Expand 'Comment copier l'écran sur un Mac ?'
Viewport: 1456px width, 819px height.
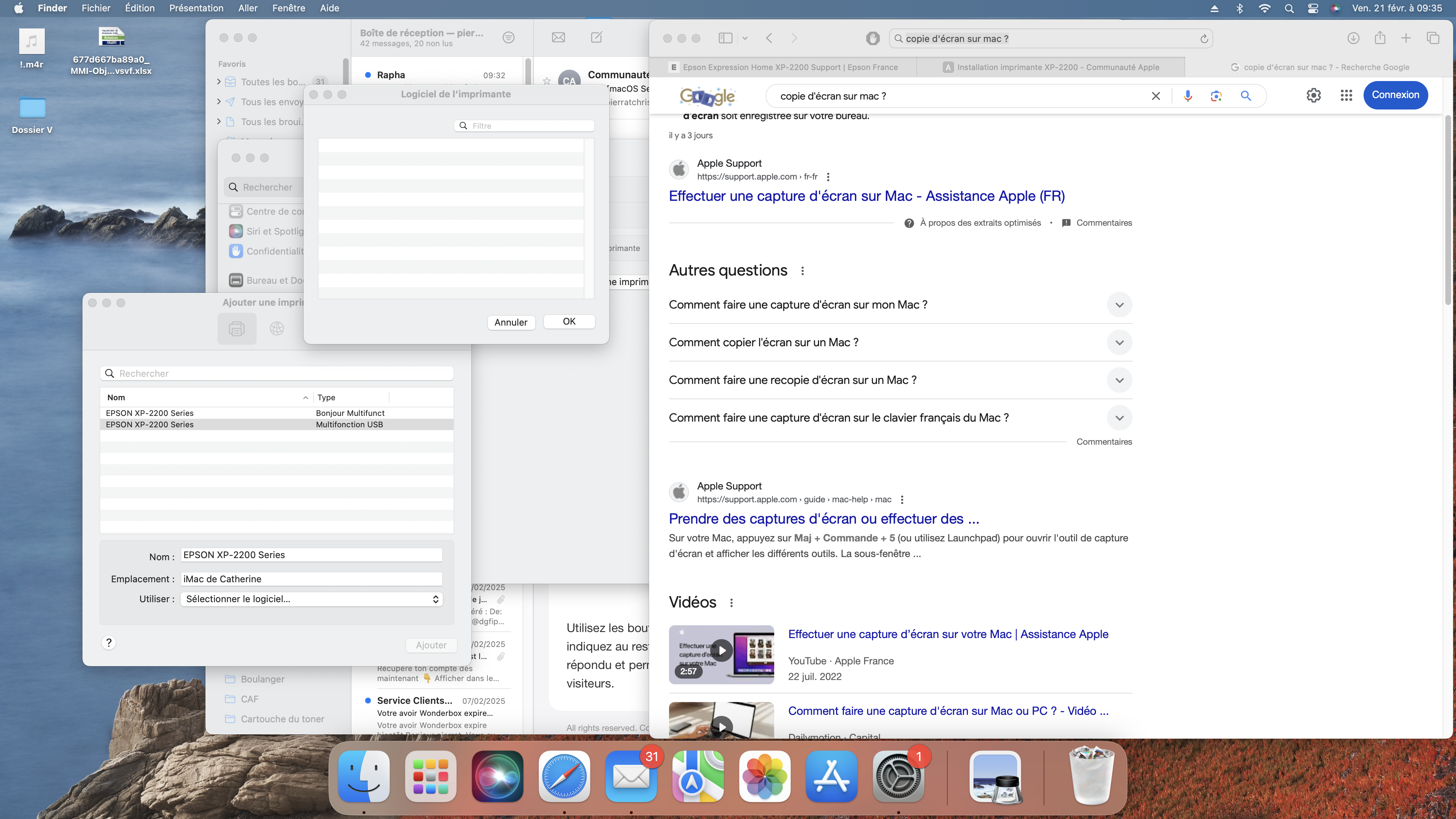[x=1119, y=343]
